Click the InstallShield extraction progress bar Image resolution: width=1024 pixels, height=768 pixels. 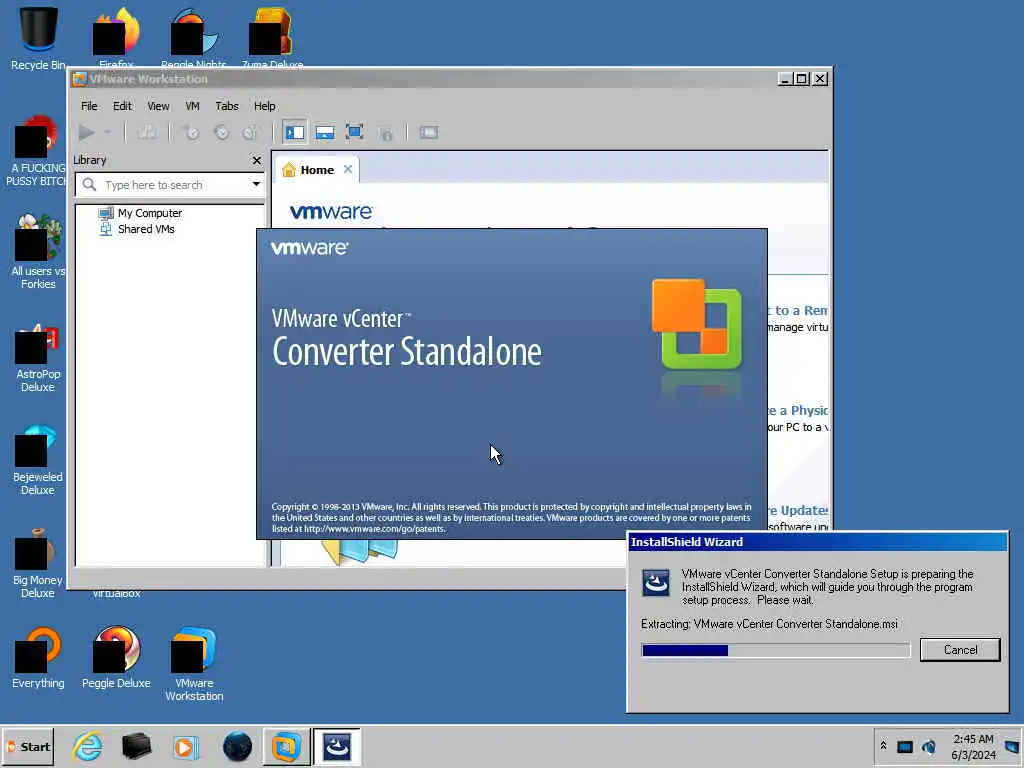pos(776,650)
